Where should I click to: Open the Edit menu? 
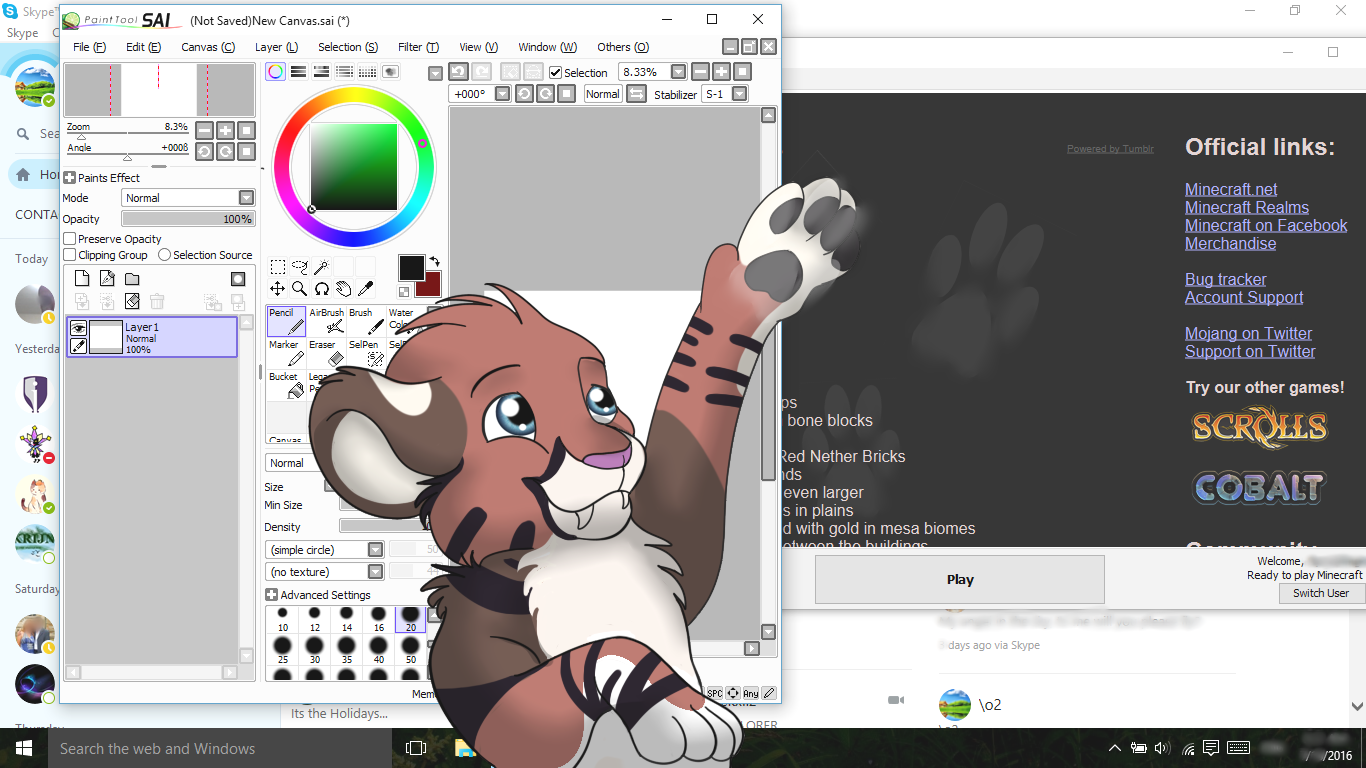143,47
